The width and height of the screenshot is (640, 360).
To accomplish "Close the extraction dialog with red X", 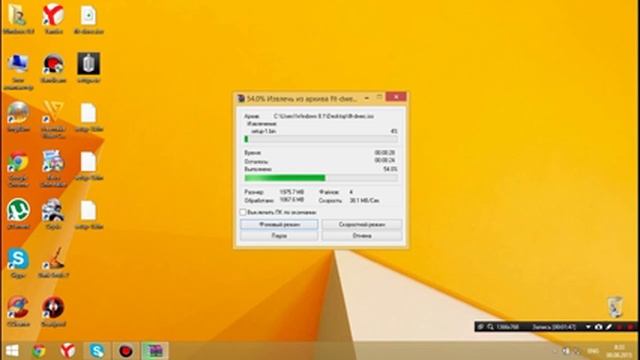I will tap(396, 97).
